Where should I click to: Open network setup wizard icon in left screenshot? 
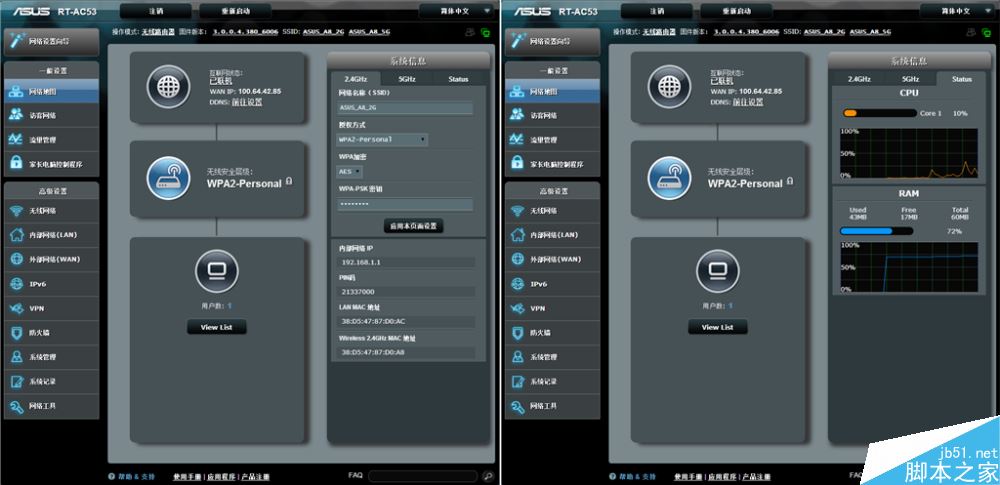pos(17,41)
